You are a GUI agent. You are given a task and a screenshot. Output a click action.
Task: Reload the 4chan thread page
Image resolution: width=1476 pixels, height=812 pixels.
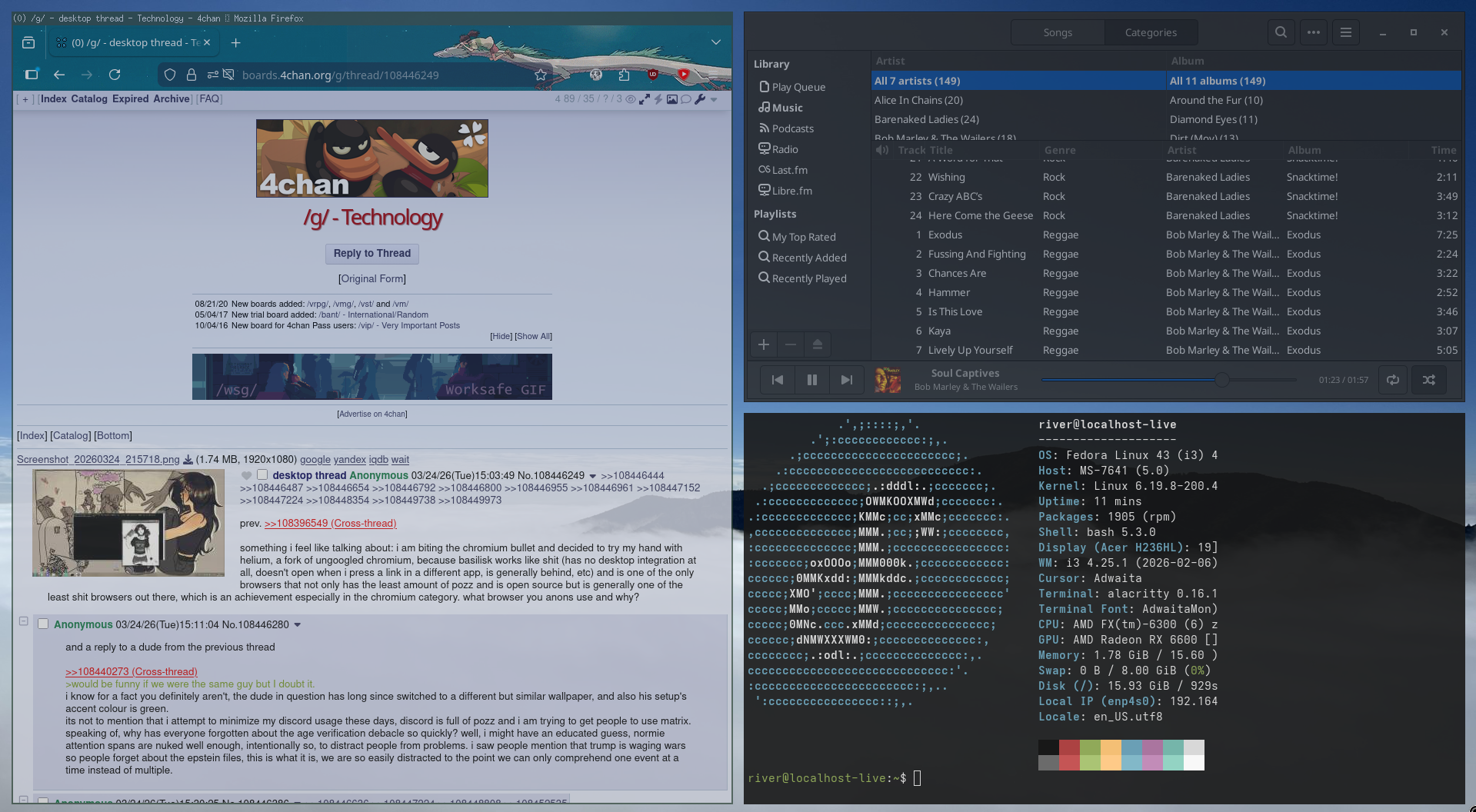tap(115, 75)
